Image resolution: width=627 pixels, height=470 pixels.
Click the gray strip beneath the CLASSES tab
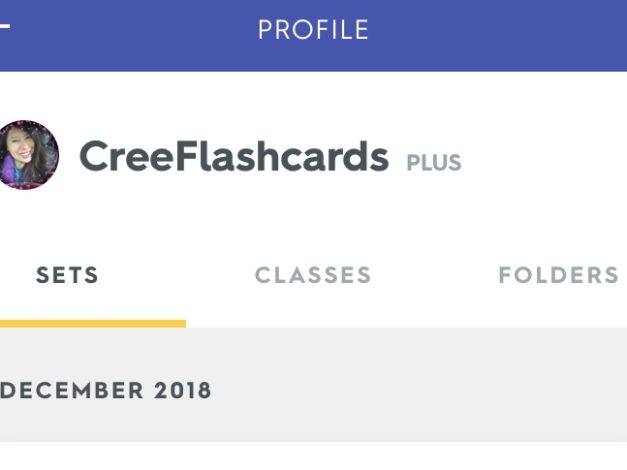[x=313, y=340]
